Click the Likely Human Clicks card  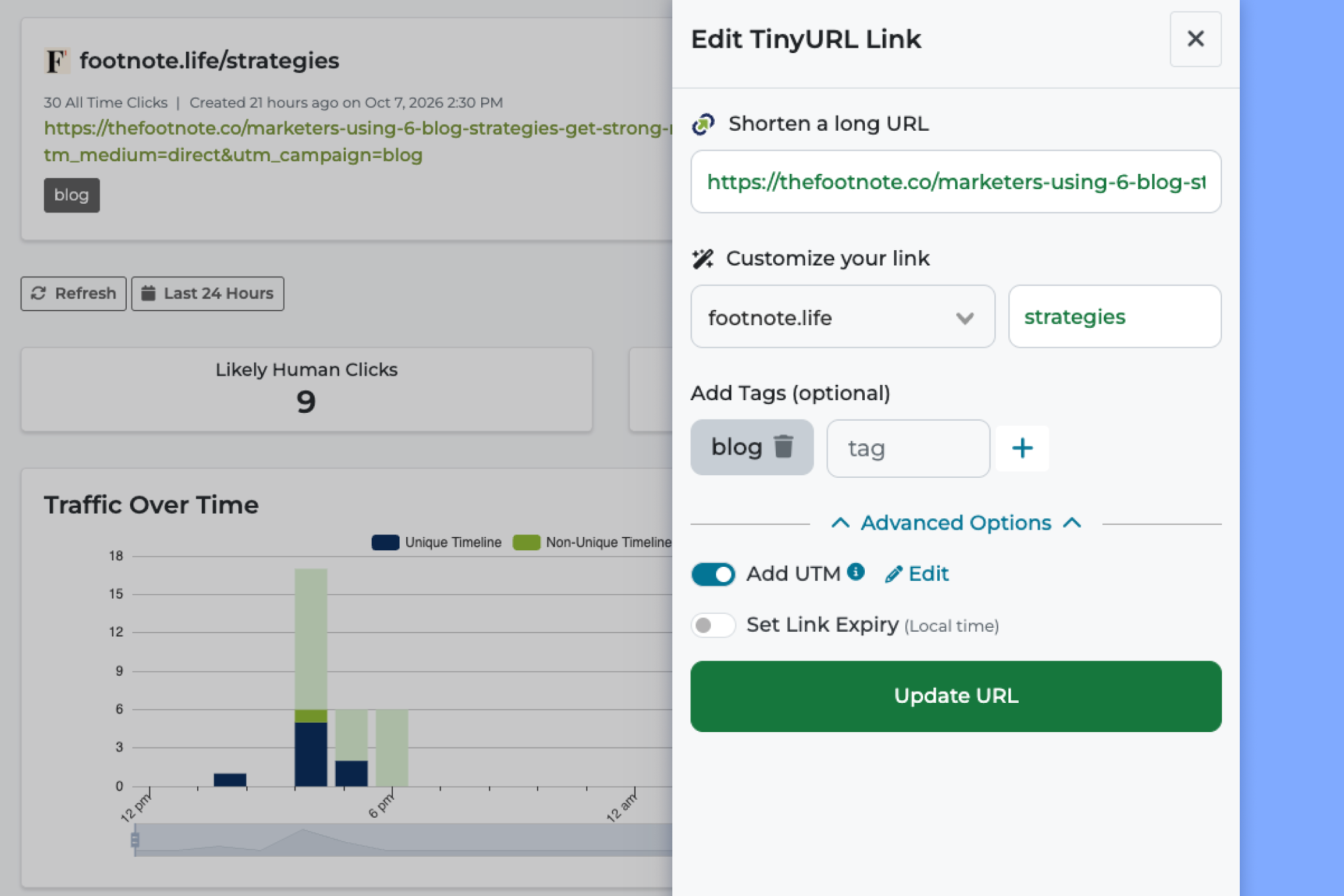306,390
